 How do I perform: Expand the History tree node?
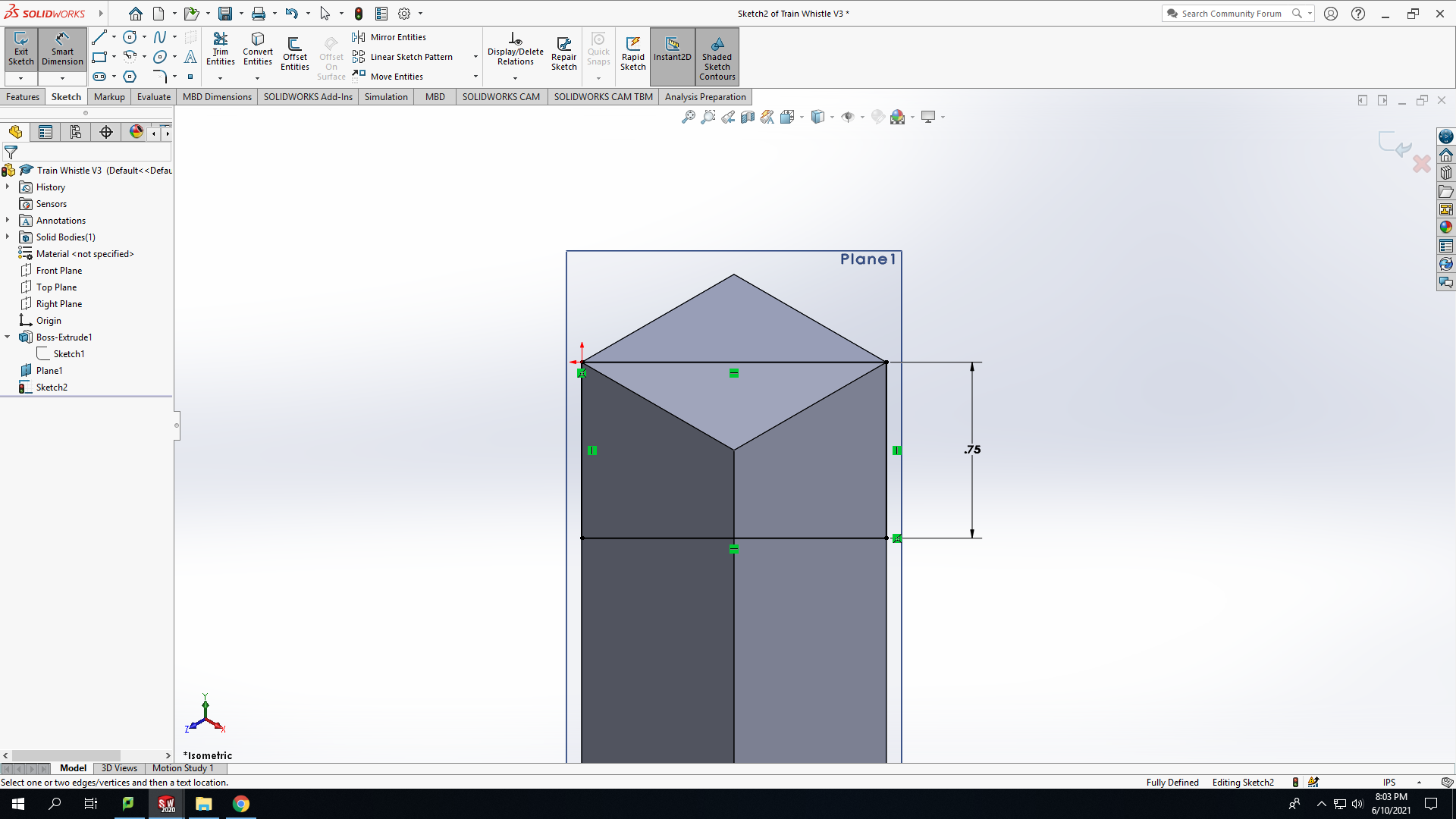coord(8,187)
